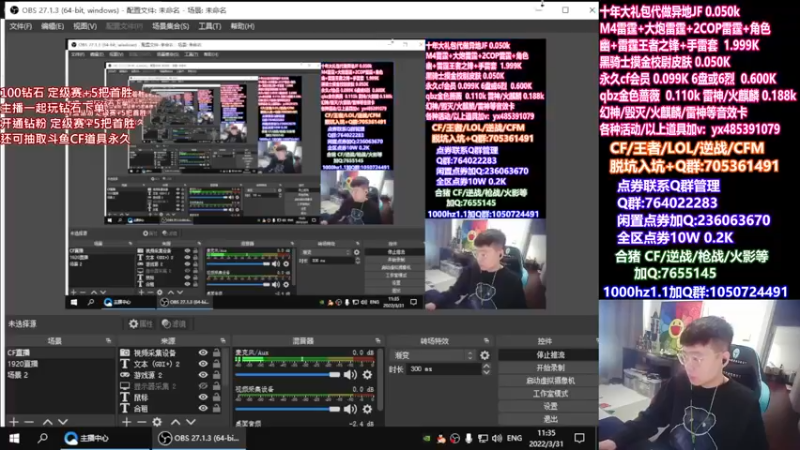Screen dimensions: 800x450
Task: Open the 帮助(H) menu
Action: [x=242, y=26]
